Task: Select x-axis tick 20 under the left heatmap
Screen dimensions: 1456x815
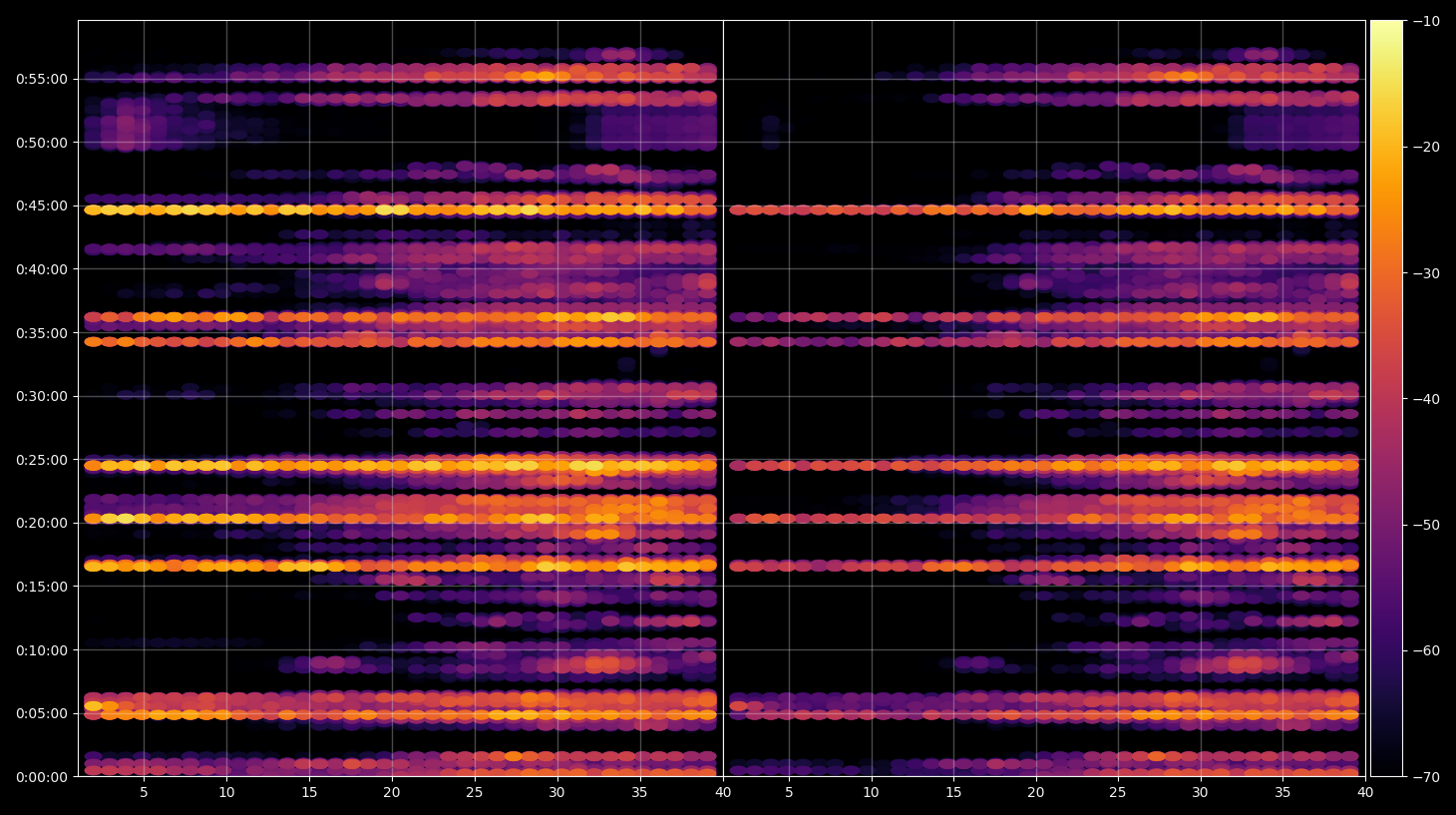Action: point(392,793)
